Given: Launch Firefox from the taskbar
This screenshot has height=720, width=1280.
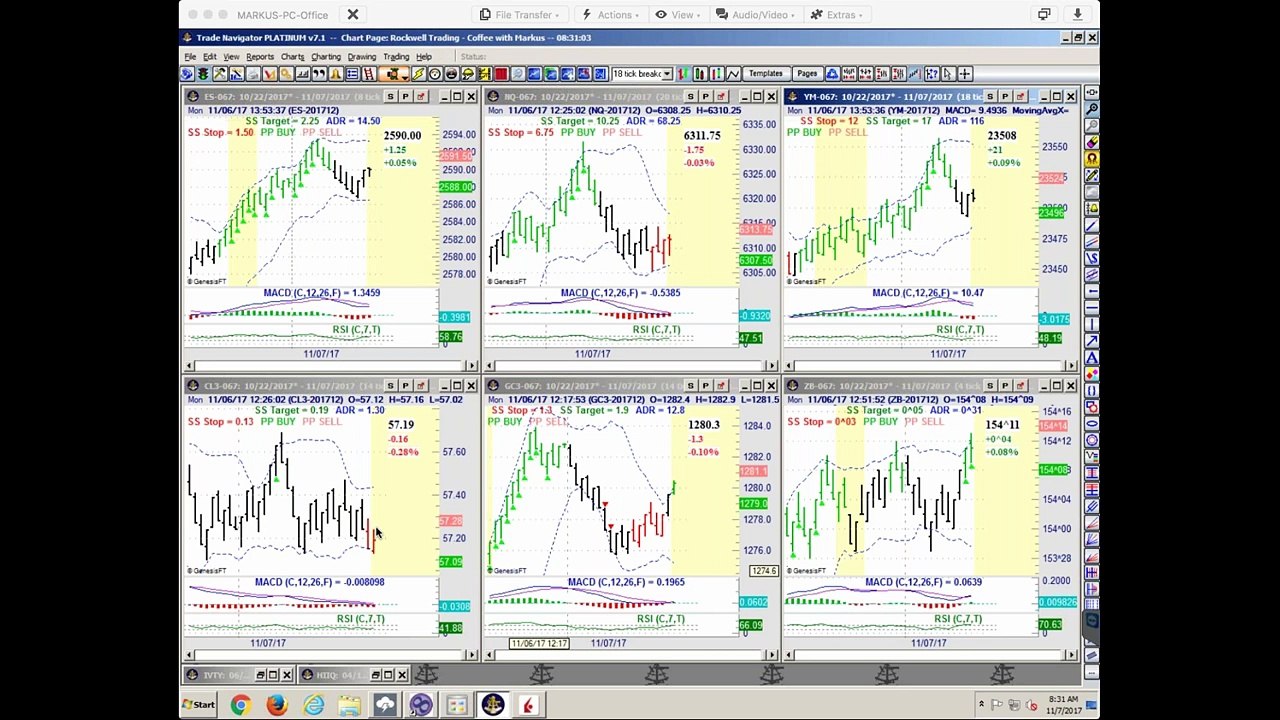Looking at the screenshot, I should tap(277, 706).
